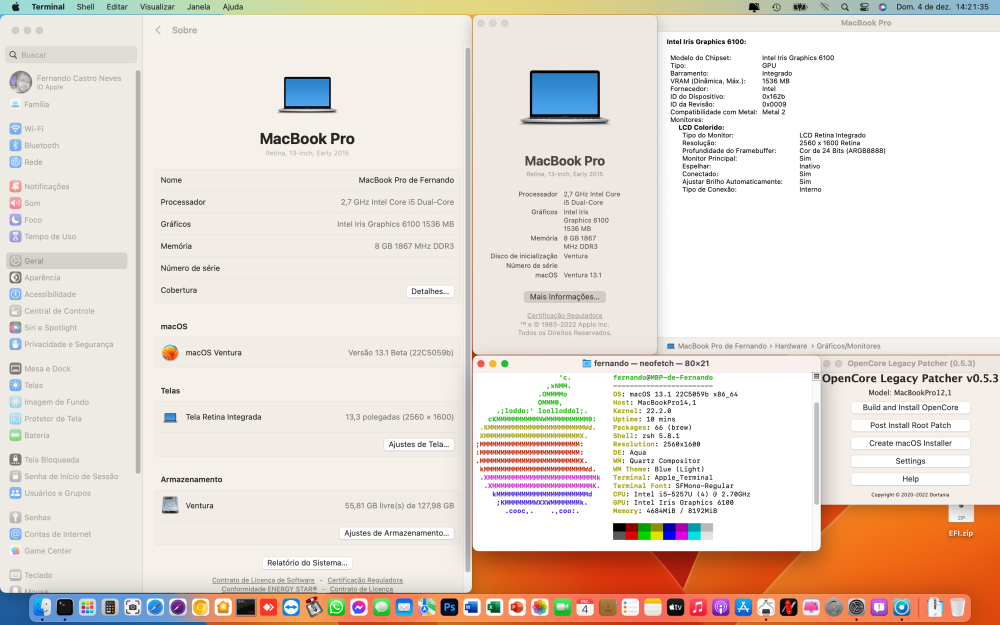
Task: Open Spotlight search in menu bar
Action: 844,7
